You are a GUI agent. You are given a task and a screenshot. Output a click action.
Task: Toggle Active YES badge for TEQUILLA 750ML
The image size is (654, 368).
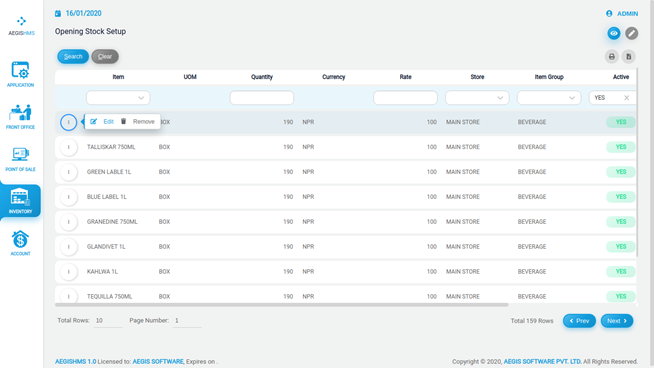click(x=621, y=297)
